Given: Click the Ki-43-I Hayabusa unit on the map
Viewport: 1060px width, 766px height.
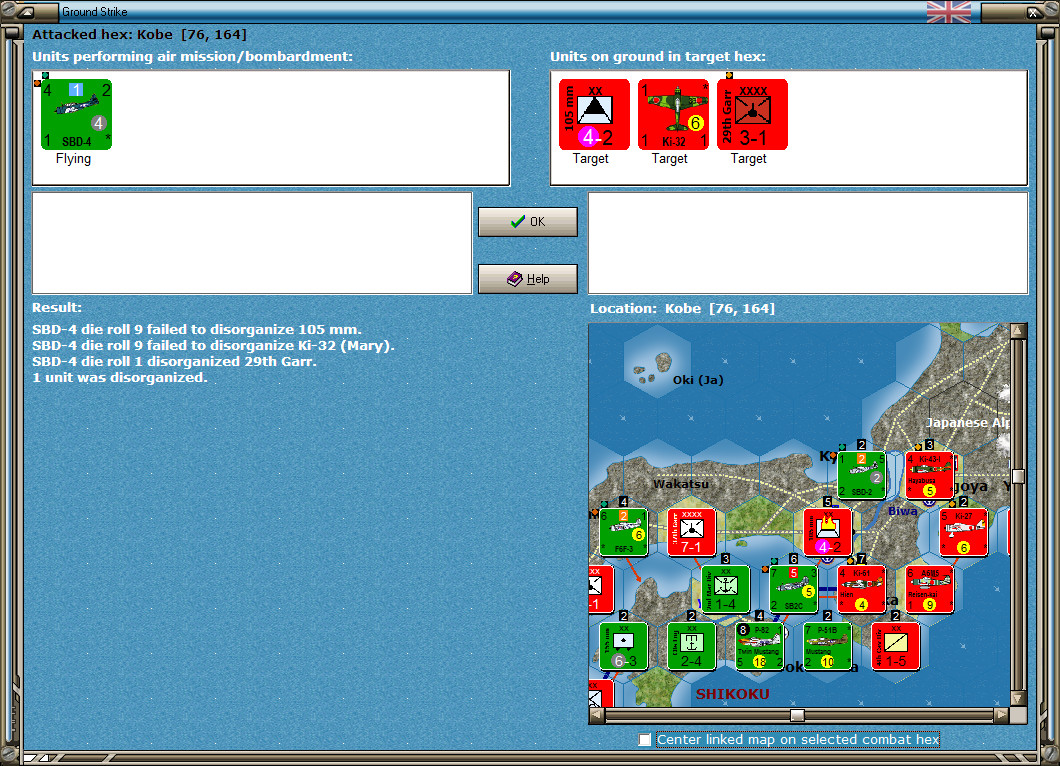Looking at the screenshot, I should point(930,475).
